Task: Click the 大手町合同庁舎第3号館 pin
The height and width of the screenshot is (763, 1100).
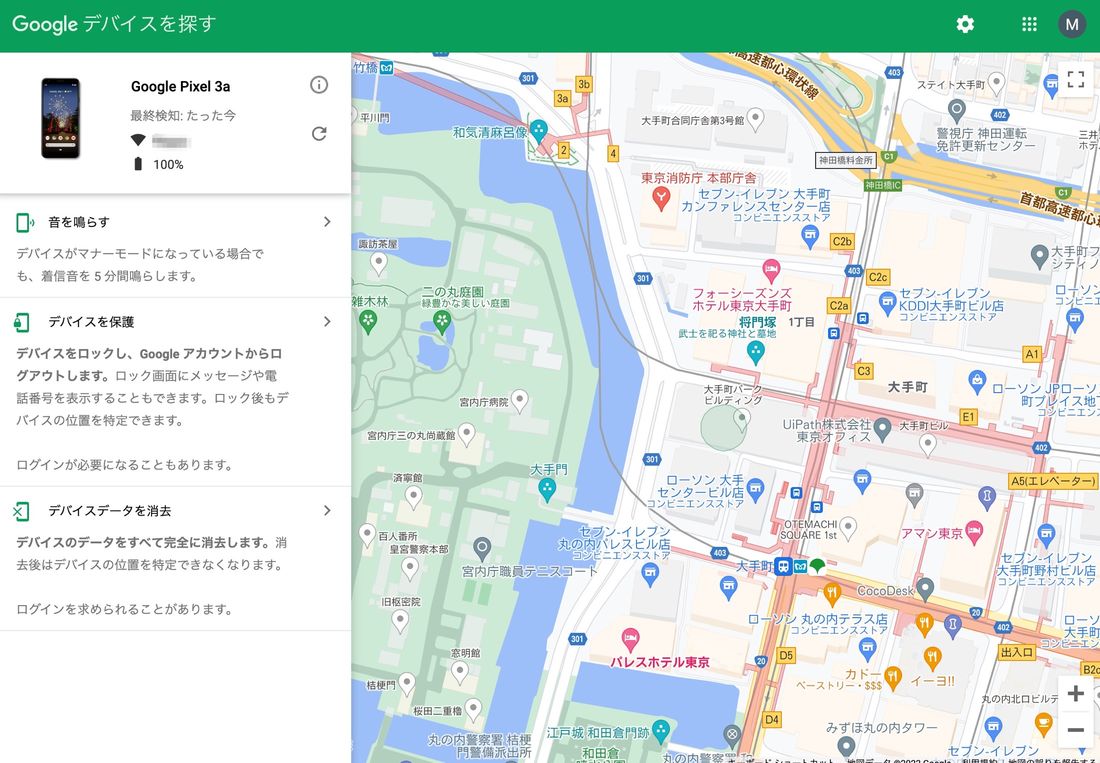Action: [756, 119]
